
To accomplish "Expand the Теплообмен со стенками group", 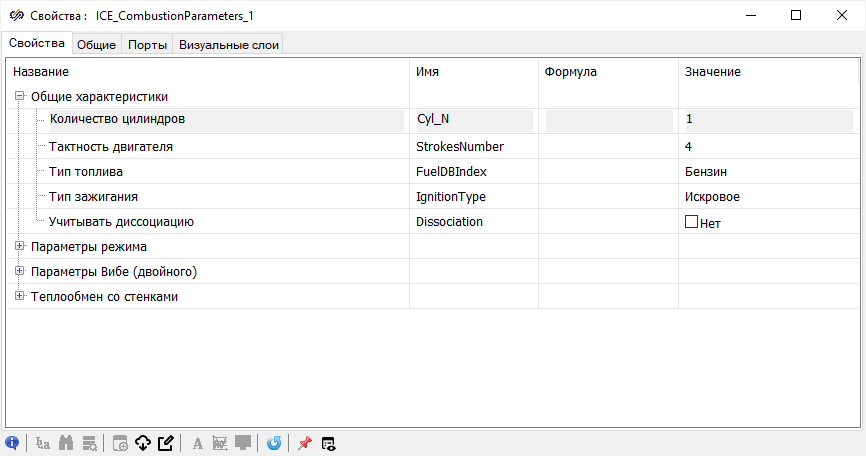I will (x=19, y=296).
